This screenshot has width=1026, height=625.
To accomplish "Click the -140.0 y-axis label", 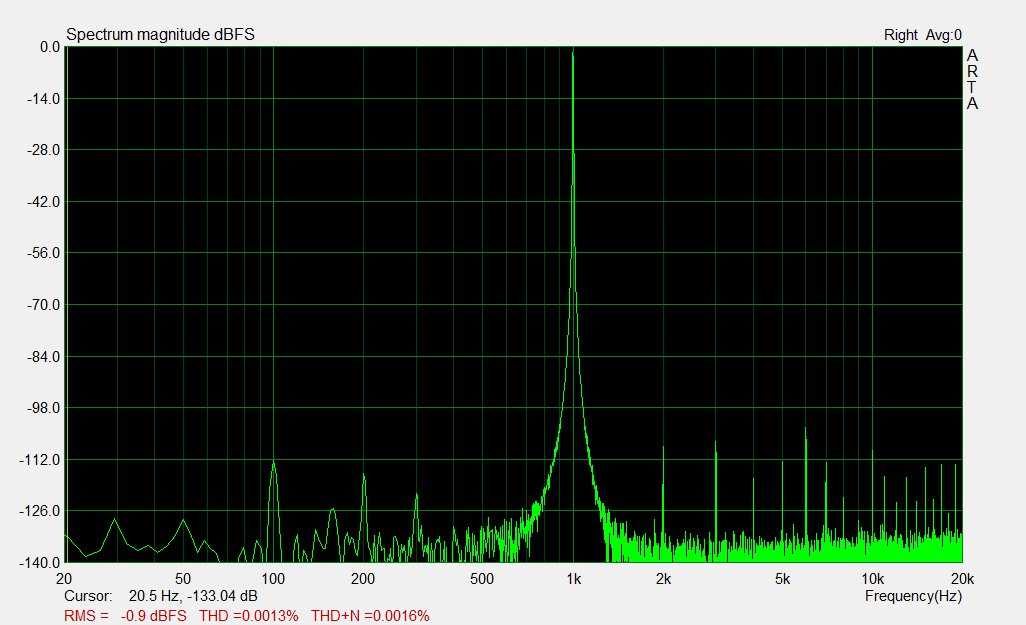I will click(39, 562).
